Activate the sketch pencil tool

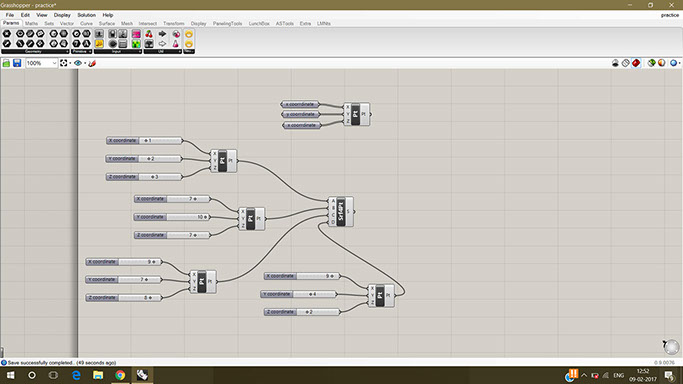coord(92,64)
